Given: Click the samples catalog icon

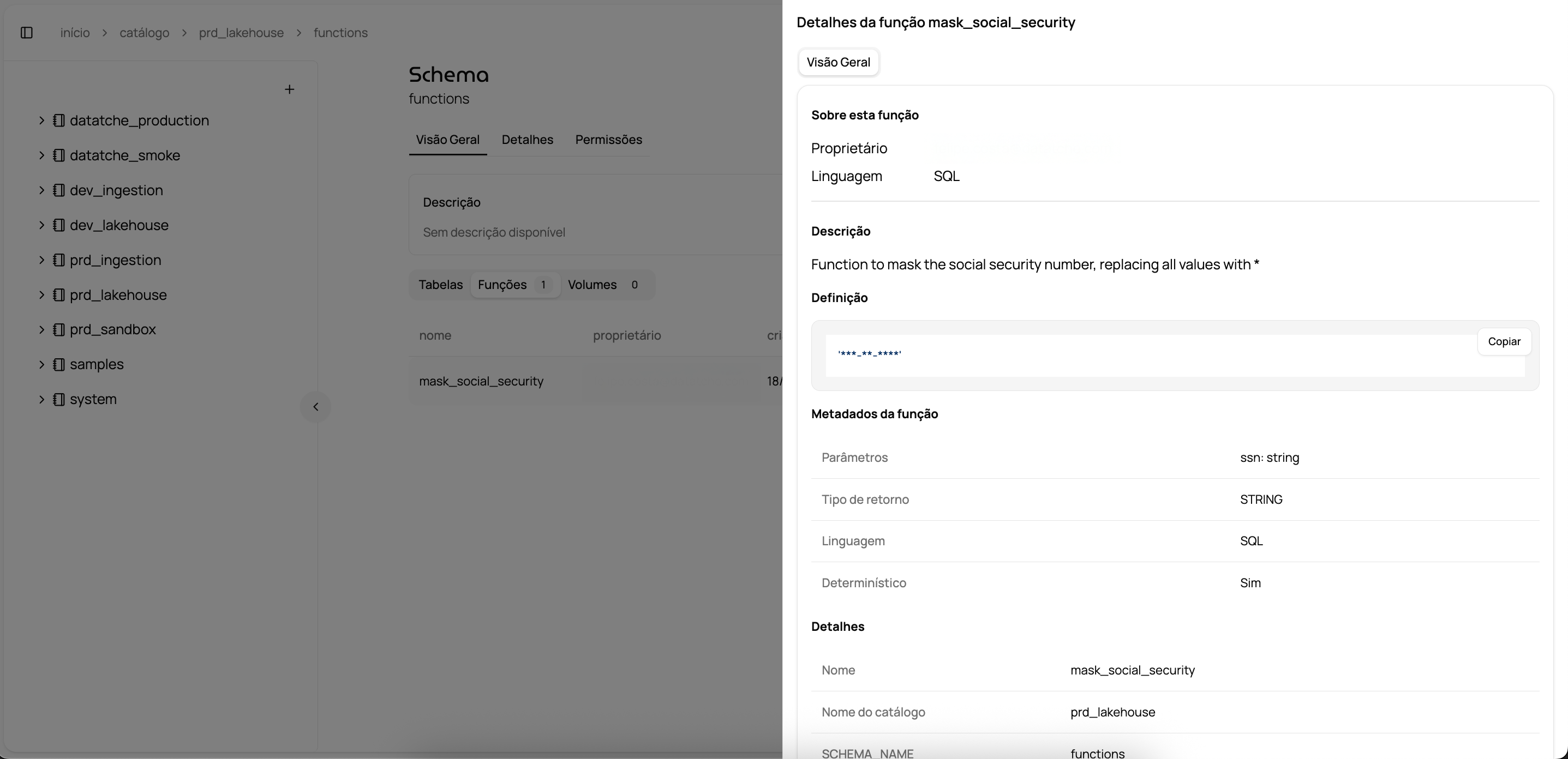Looking at the screenshot, I should click(58, 364).
